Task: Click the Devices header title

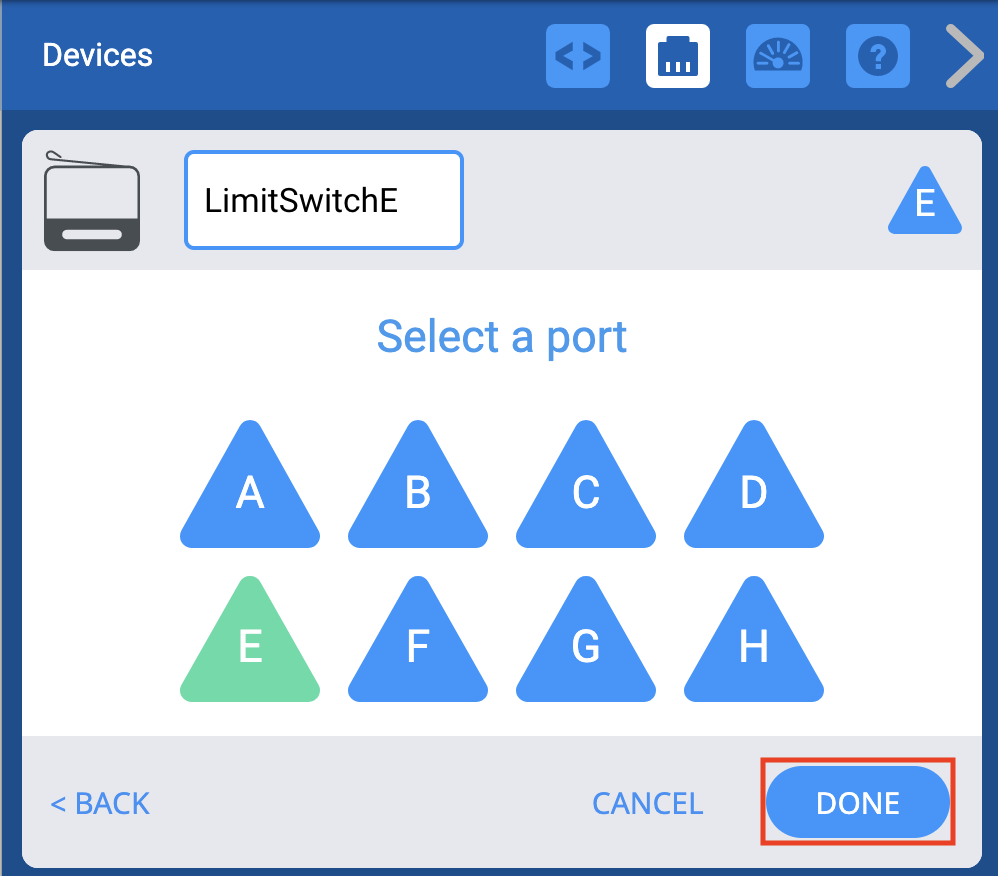Action: point(97,55)
